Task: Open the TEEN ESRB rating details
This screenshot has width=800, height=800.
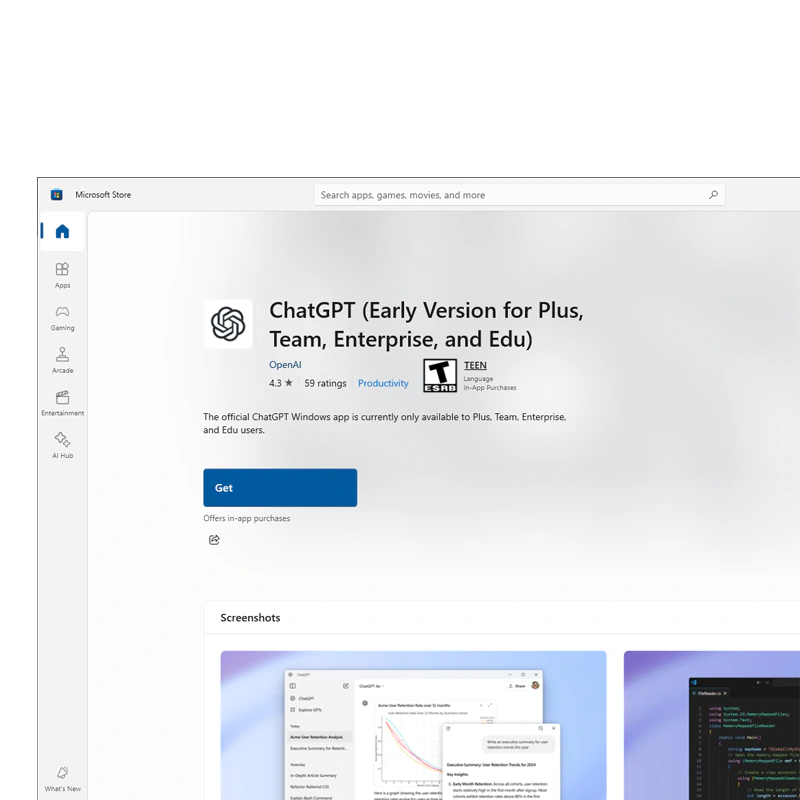Action: 474,365
